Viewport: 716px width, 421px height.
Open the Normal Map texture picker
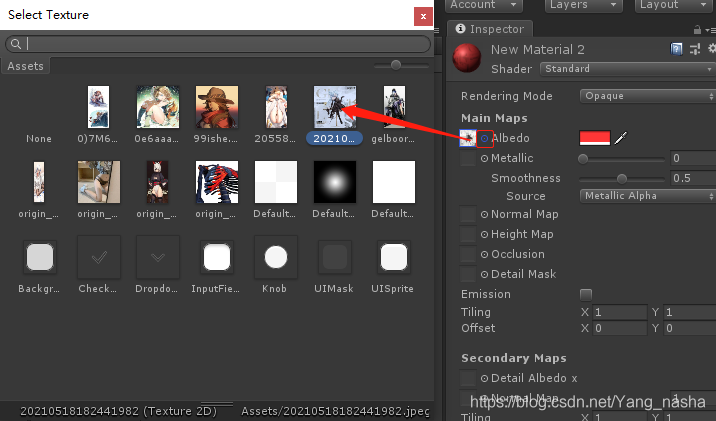[484, 214]
